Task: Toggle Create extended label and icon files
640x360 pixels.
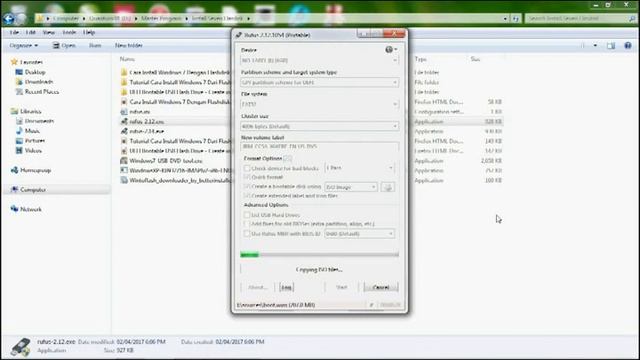Action: (247, 196)
